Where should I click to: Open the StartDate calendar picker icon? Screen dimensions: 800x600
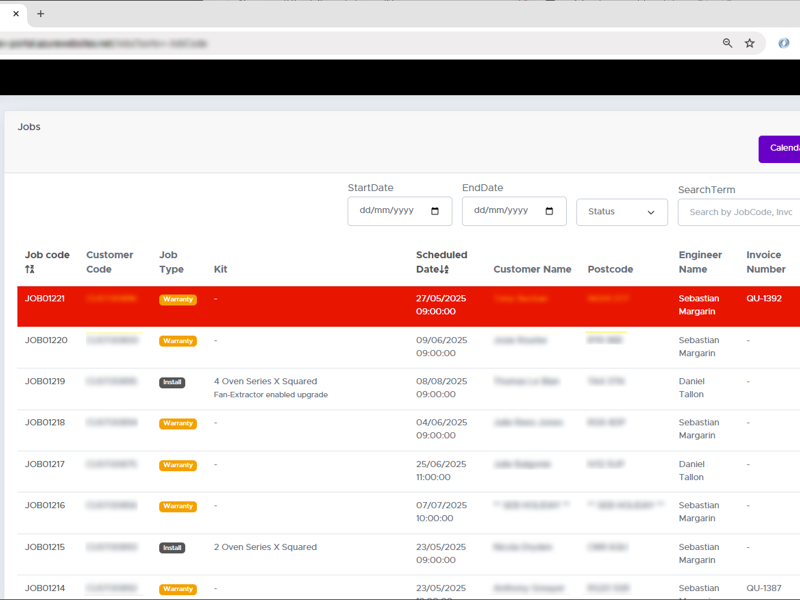point(434,211)
